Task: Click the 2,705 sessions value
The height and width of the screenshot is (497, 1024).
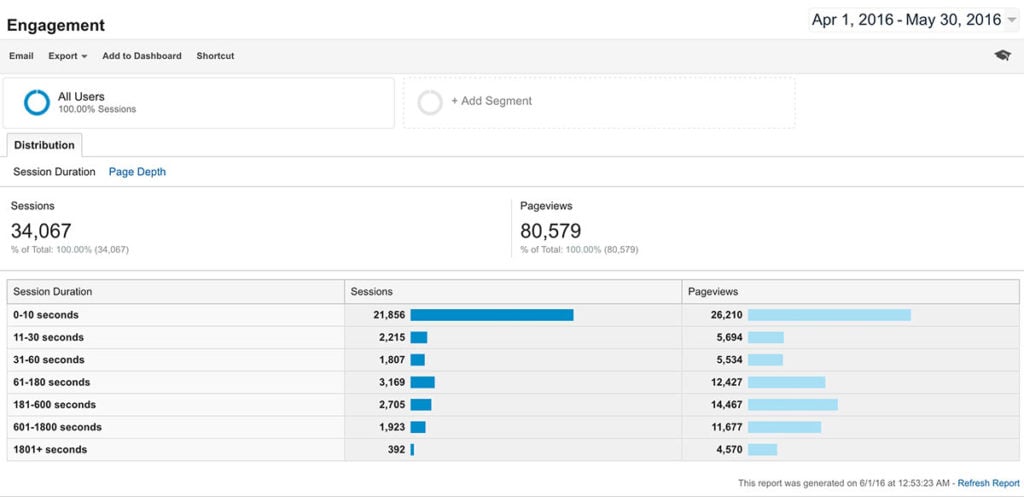Action: [392, 405]
